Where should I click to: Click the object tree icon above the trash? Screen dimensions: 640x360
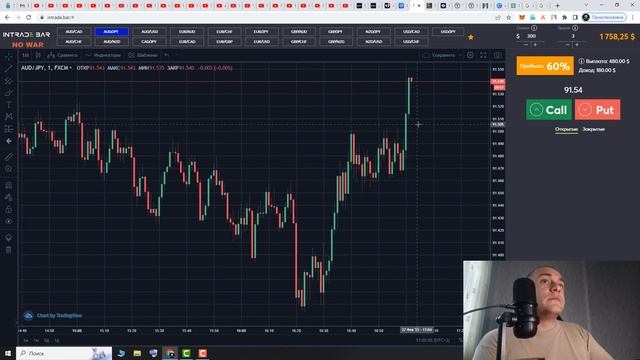[9, 238]
